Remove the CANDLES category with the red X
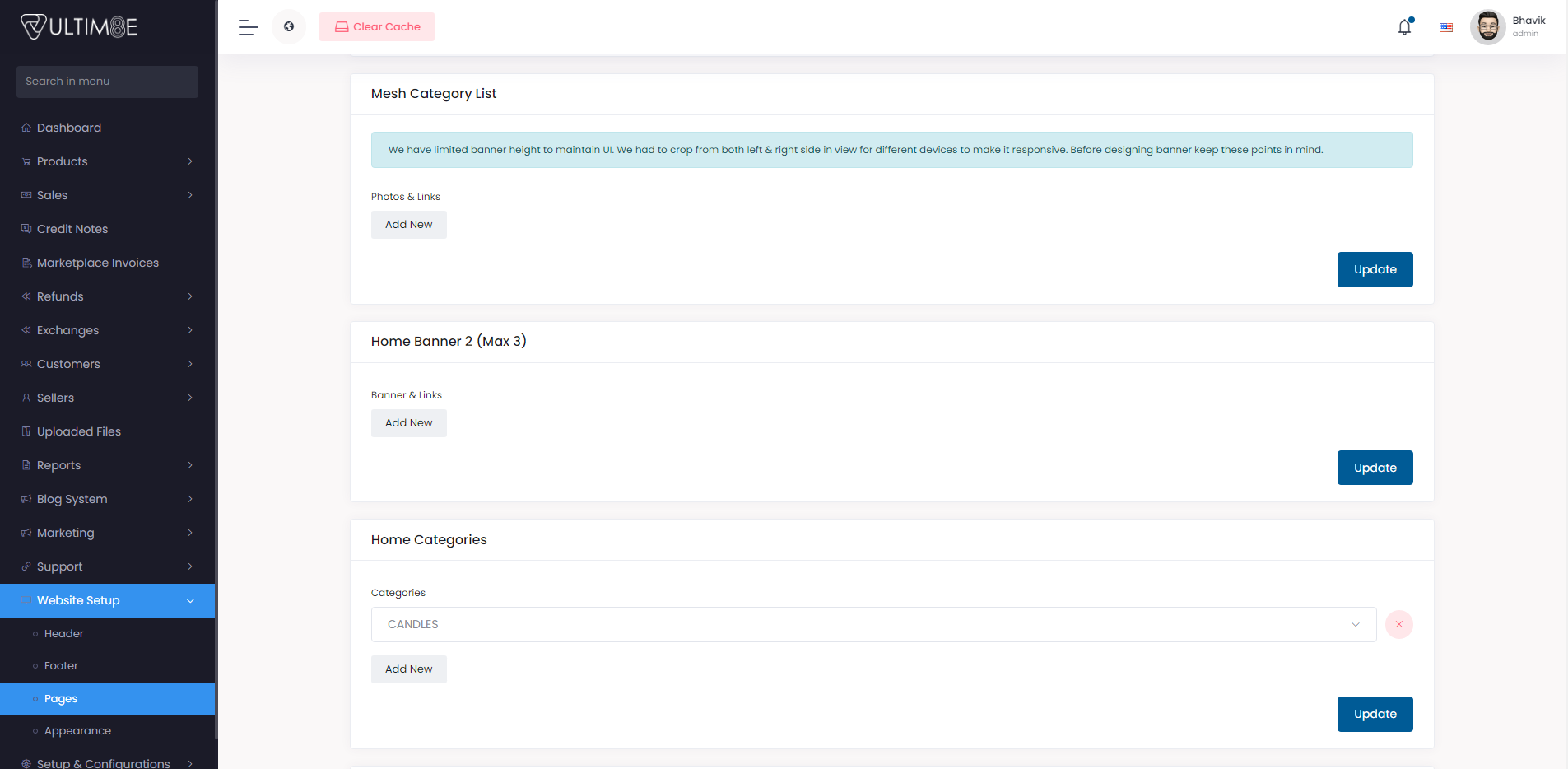The height and width of the screenshot is (769, 1568). pyautogui.click(x=1398, y=624)
